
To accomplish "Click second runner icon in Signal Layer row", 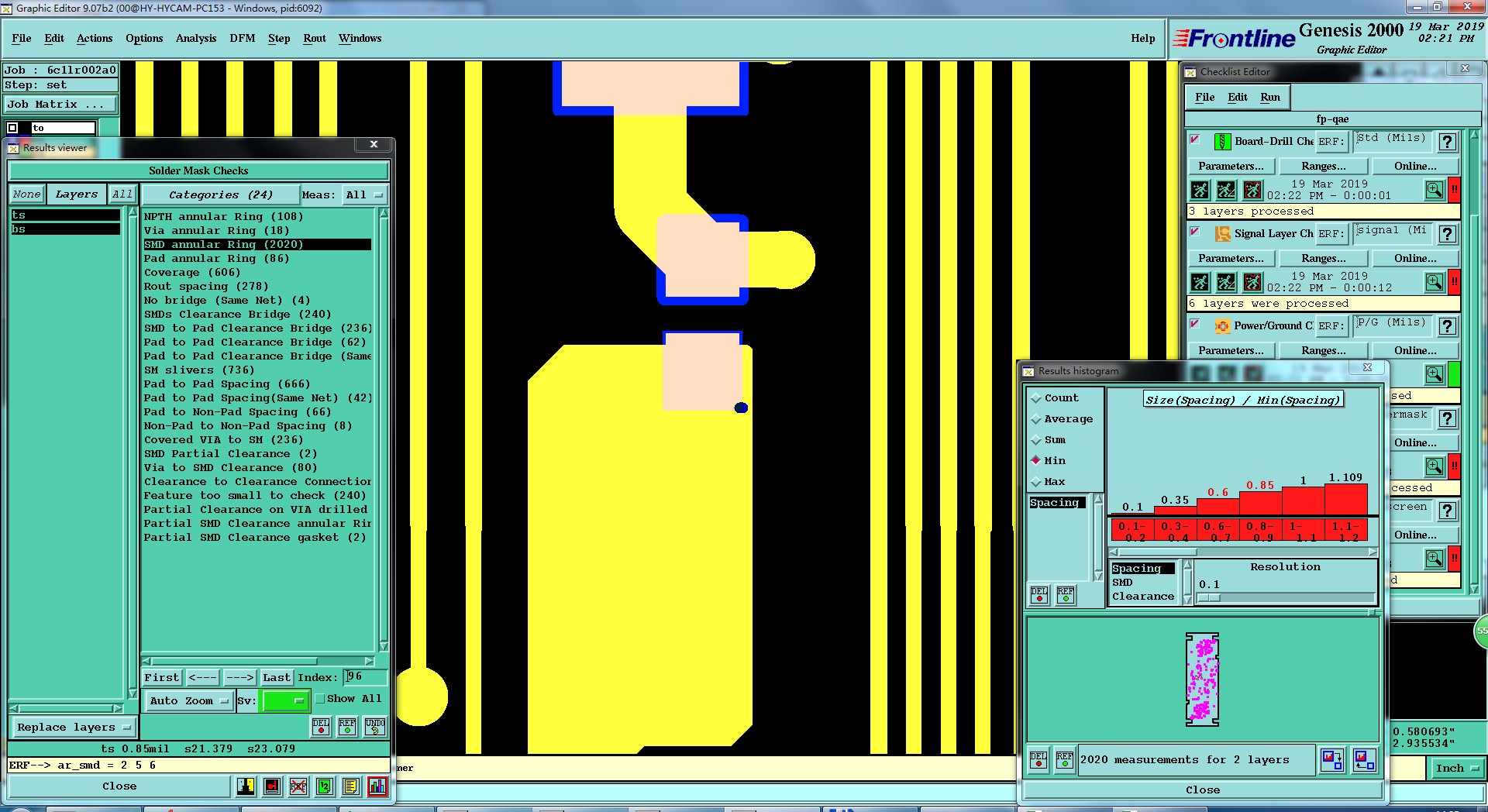I will pyautogui.click(x=1226, y=282).
